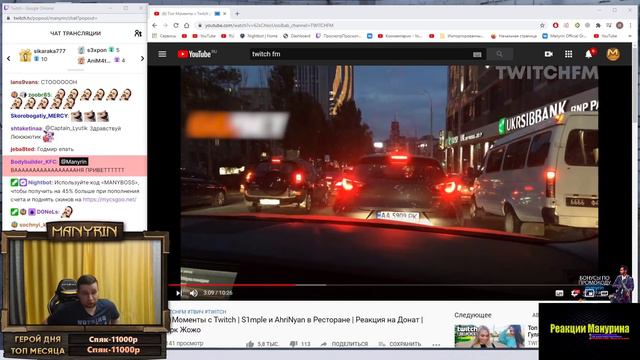Show next chat leaderboard entries
The width and height of the screenshot is (640, 360).
click(x=142, y=59)
